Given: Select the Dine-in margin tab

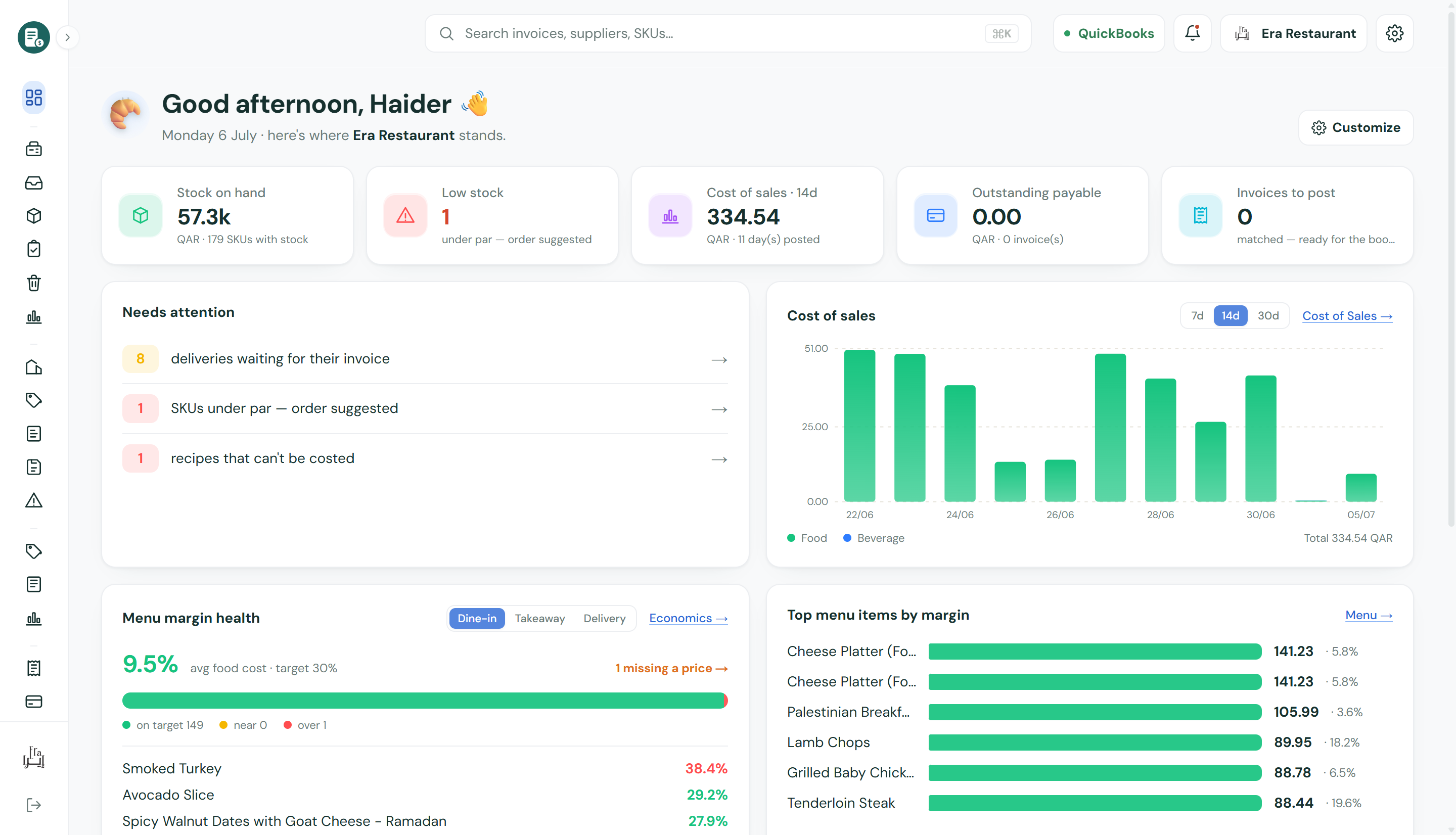Looking at the screenshot, I should [x=477, y=618].
